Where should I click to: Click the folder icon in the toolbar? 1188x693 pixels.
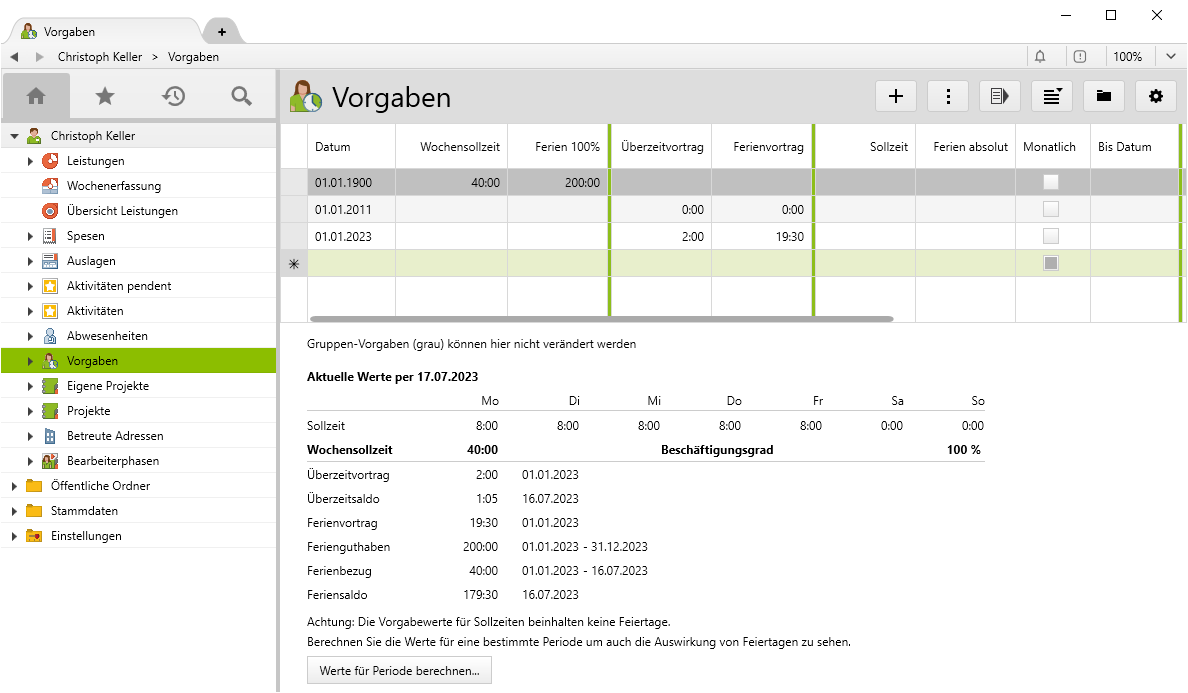click(x=1104, y=96)
